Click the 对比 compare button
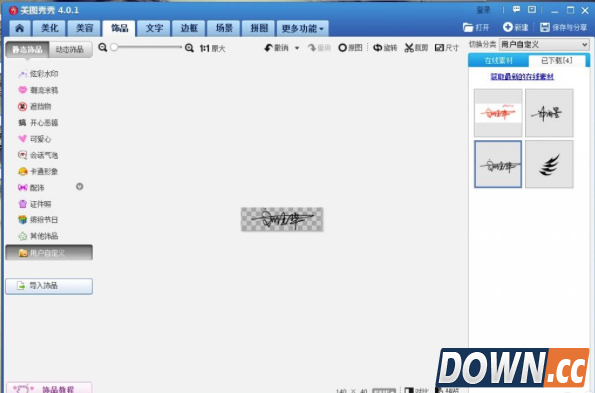The width and height of the screenshot is (595, 393). [x=417, y=390]
